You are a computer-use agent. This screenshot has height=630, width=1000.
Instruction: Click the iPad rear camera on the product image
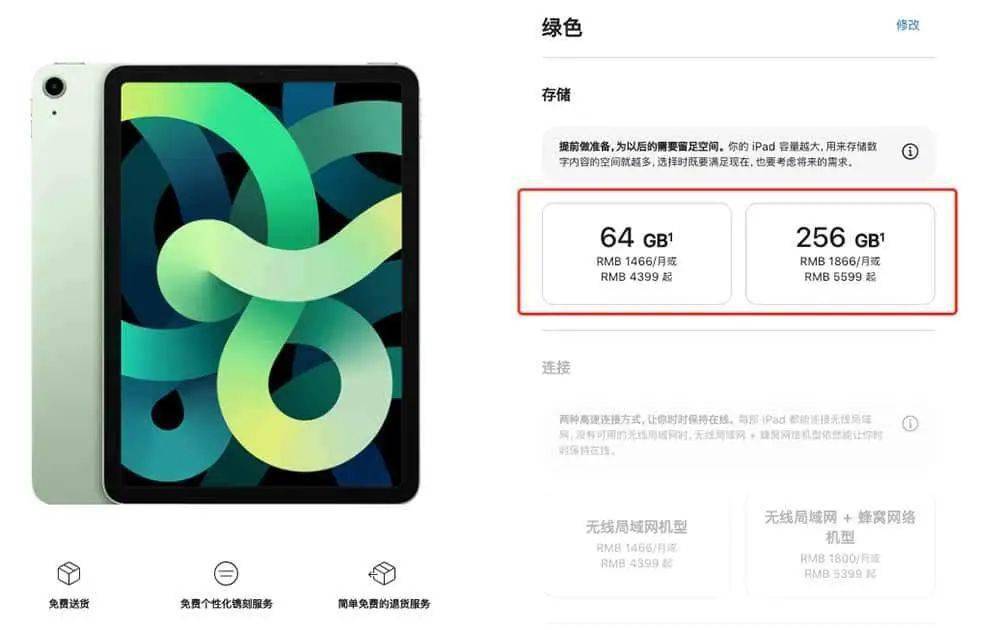tap(54, 86)
